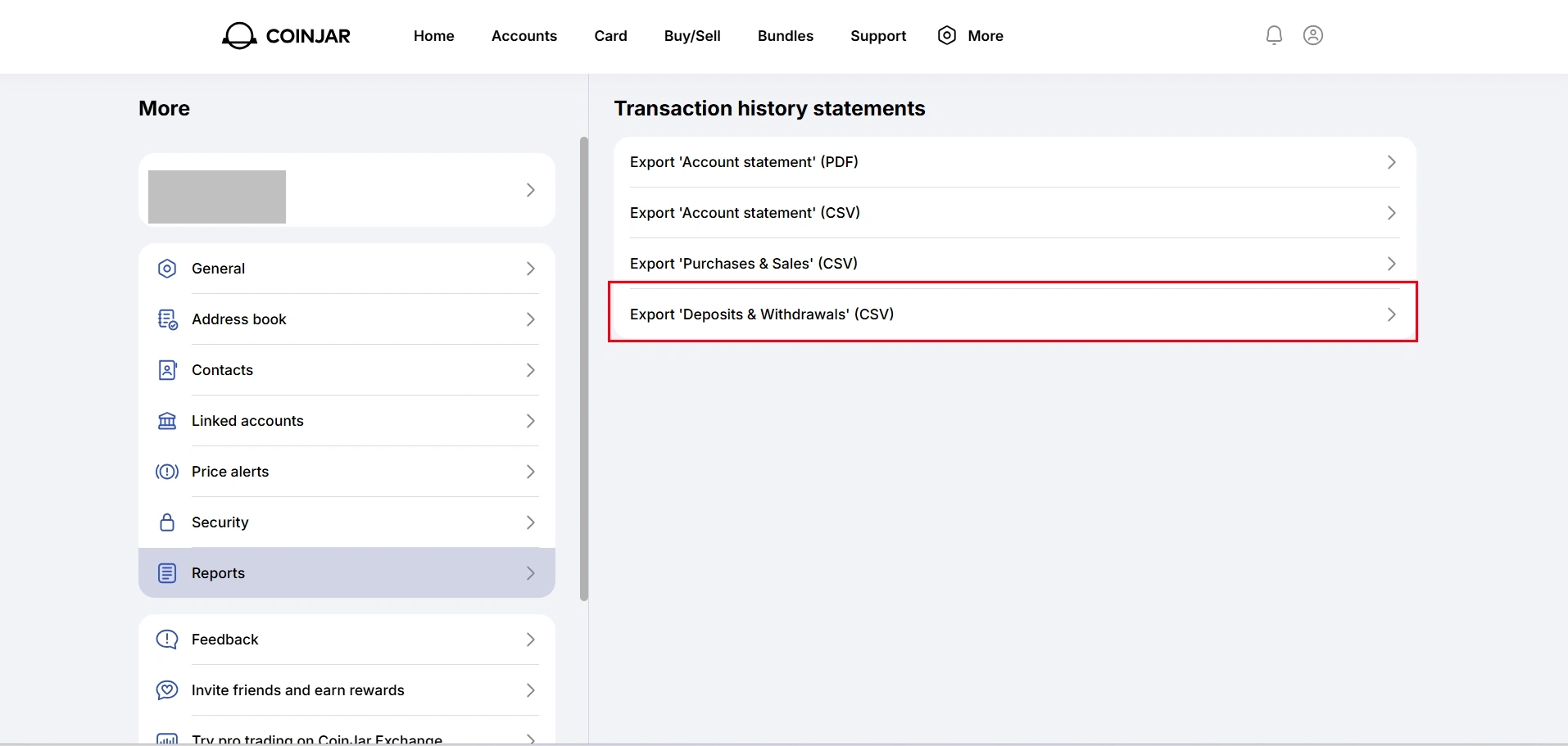
Task: Click chevron for Purchases & Sales export
Action: click(x=1392, y=264)
